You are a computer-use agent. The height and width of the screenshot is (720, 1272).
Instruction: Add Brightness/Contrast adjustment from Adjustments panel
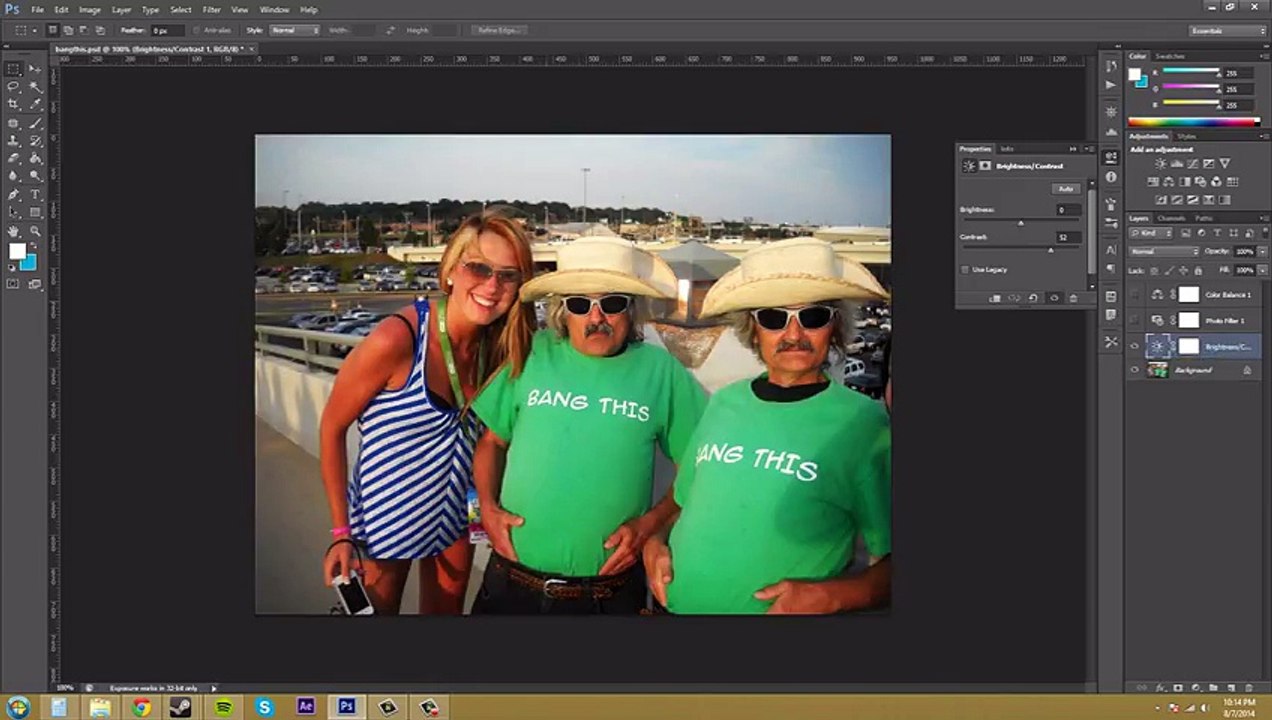coord(1160,163)
